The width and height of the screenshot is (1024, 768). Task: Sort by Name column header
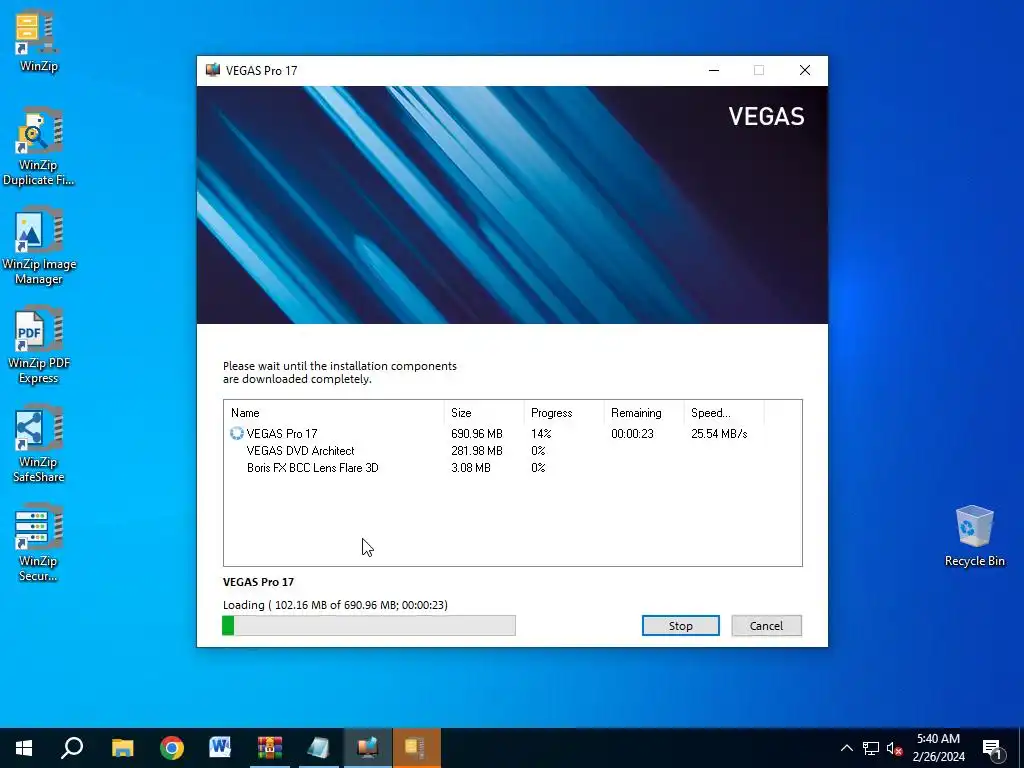click(x=334, y=413)
